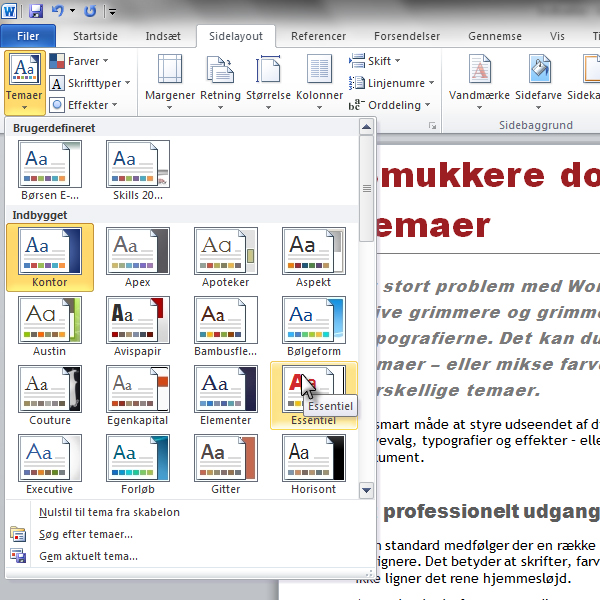Screen dimensions: 600x600
Task: Click the Save icon in quick access toolbar
Action: (x=36, y=11)
